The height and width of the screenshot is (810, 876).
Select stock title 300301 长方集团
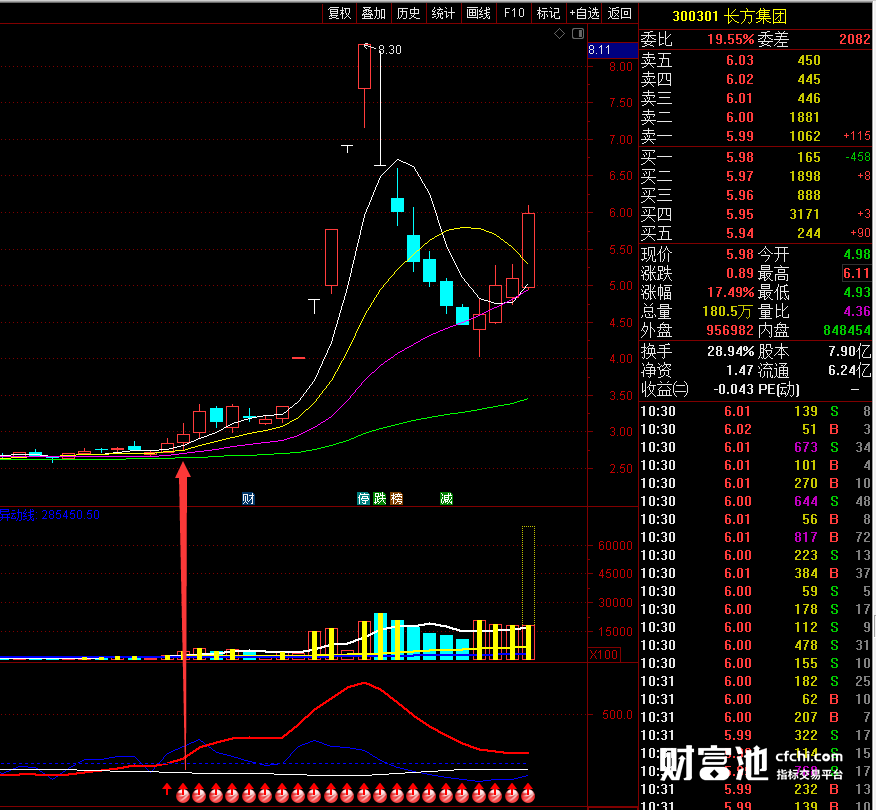click(730, 16)
